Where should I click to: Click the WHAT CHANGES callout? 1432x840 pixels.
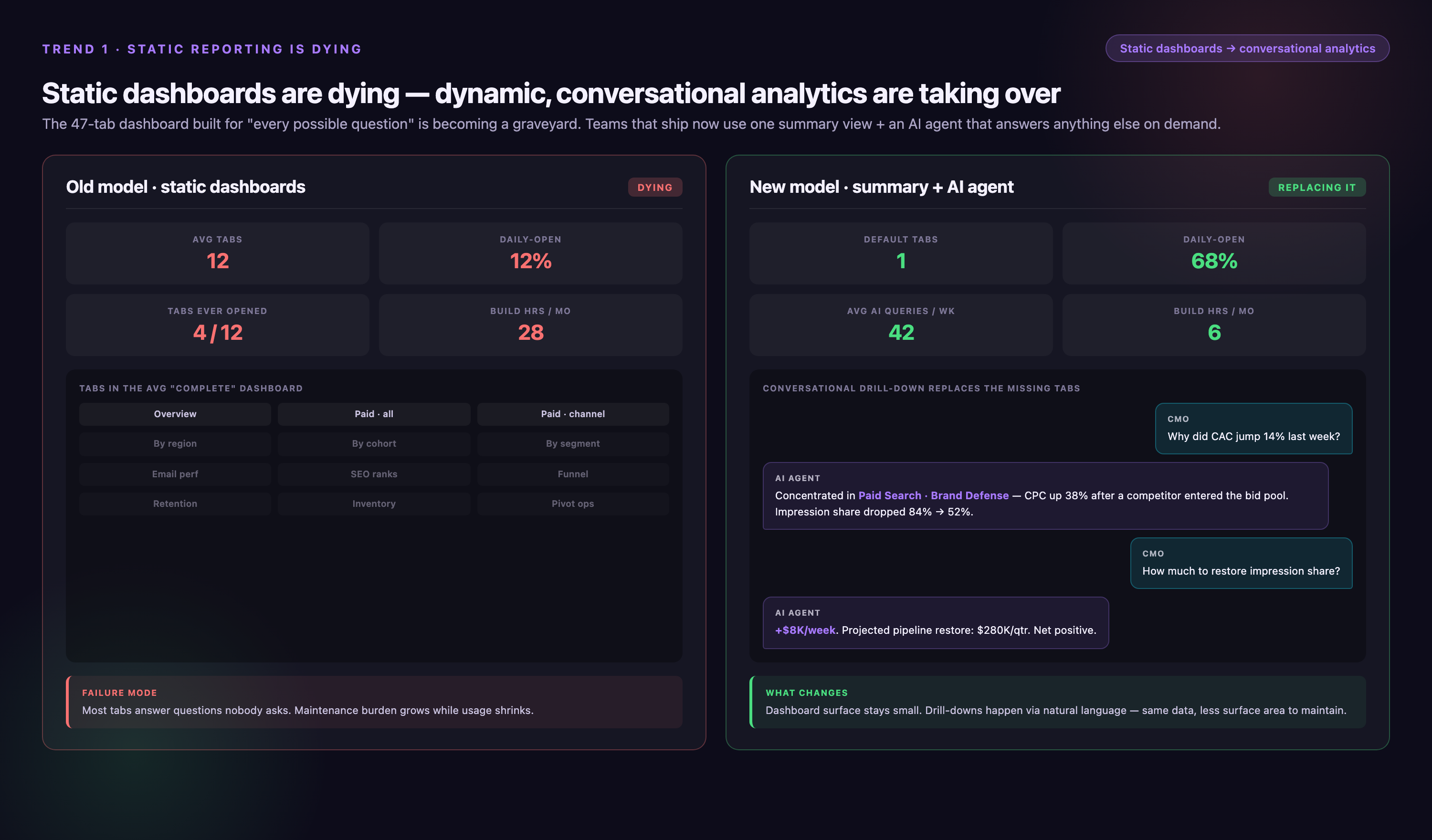(1057, 702)
